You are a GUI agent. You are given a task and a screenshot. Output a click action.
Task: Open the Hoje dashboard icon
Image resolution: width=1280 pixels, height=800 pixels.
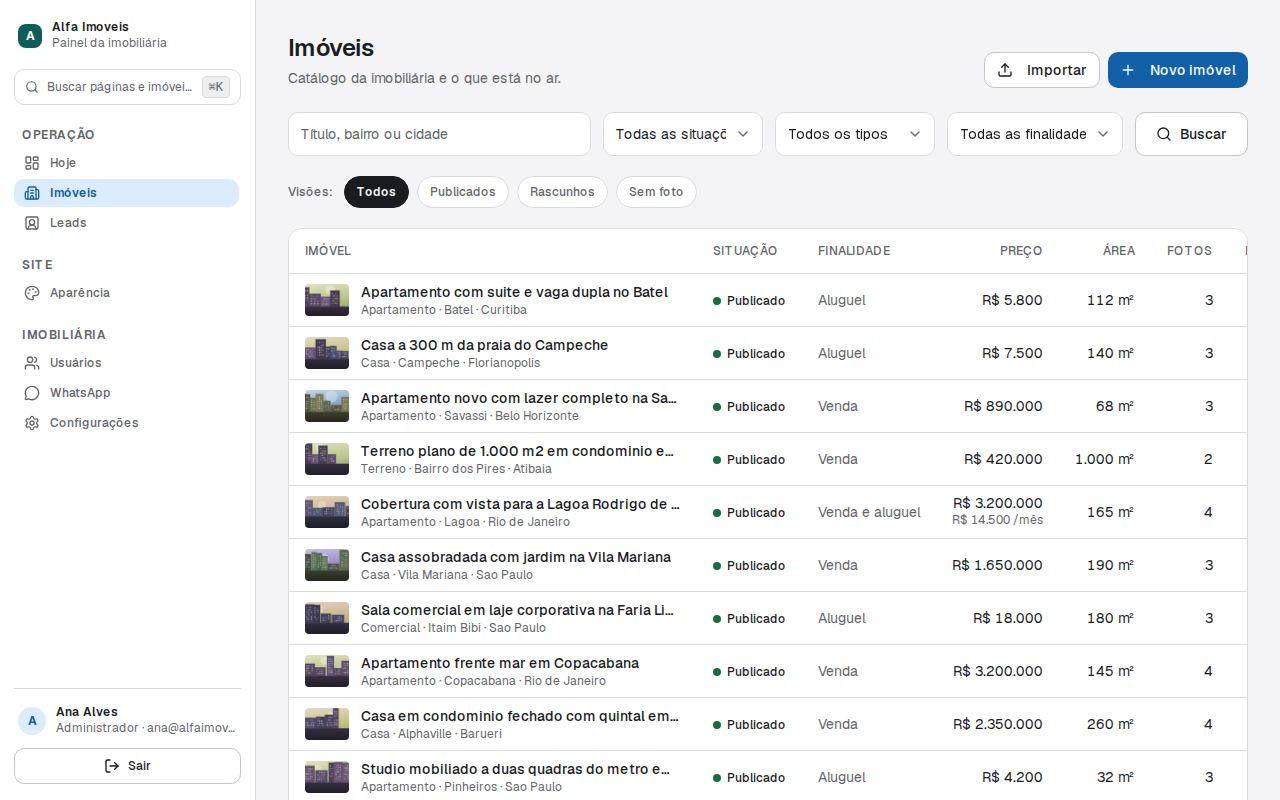coord(32,163)
